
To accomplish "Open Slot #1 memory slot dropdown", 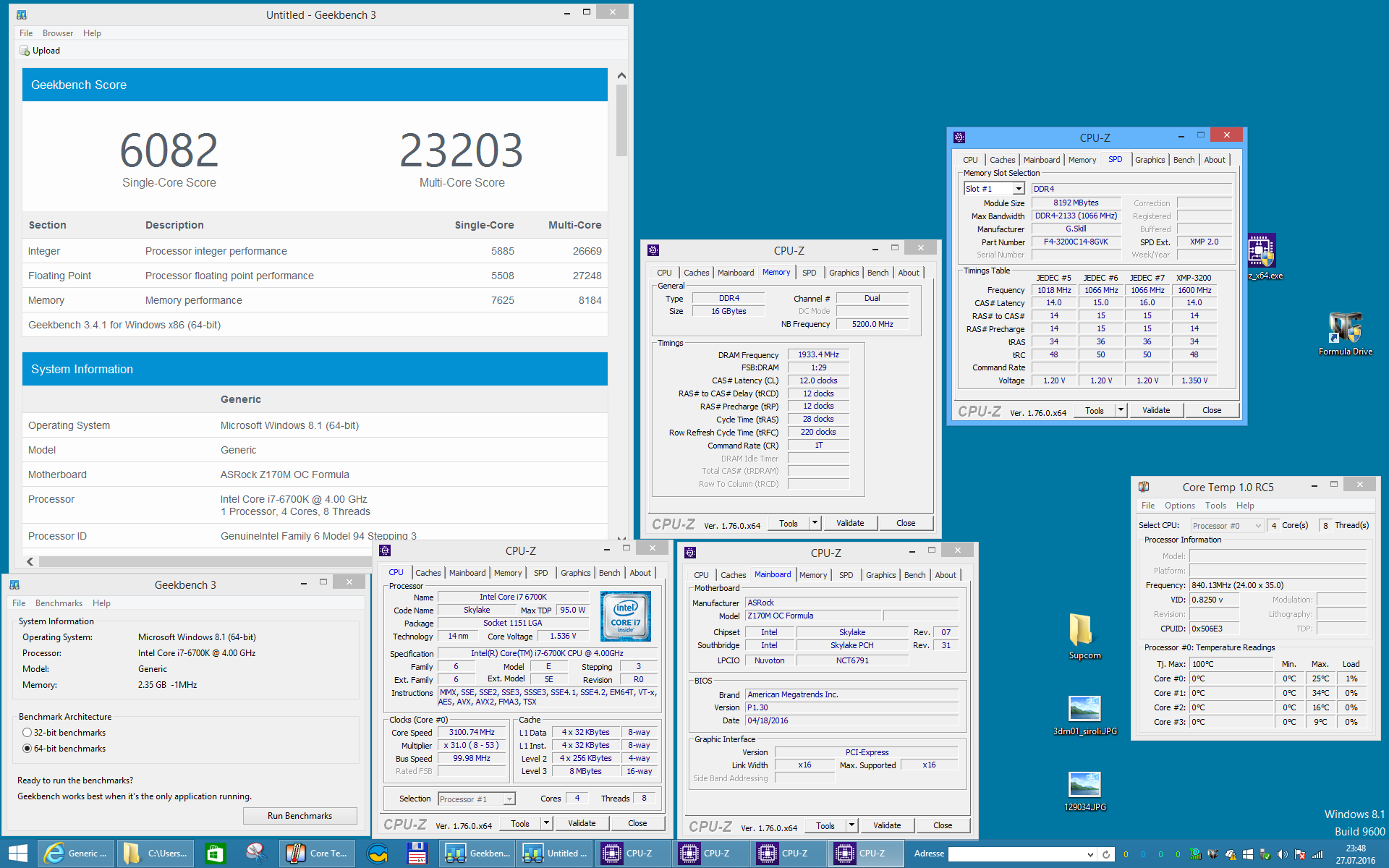I will tap(994, 189).
